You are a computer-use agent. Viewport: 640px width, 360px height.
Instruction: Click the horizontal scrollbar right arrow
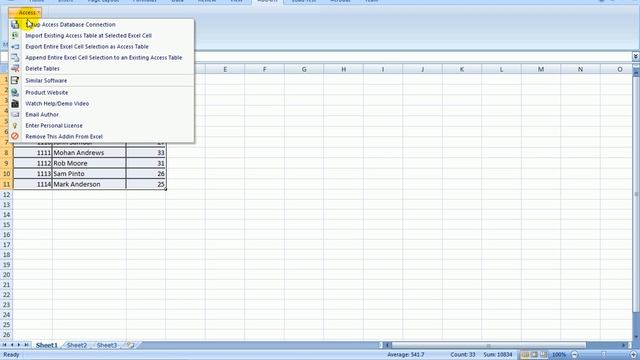point(624,345)
